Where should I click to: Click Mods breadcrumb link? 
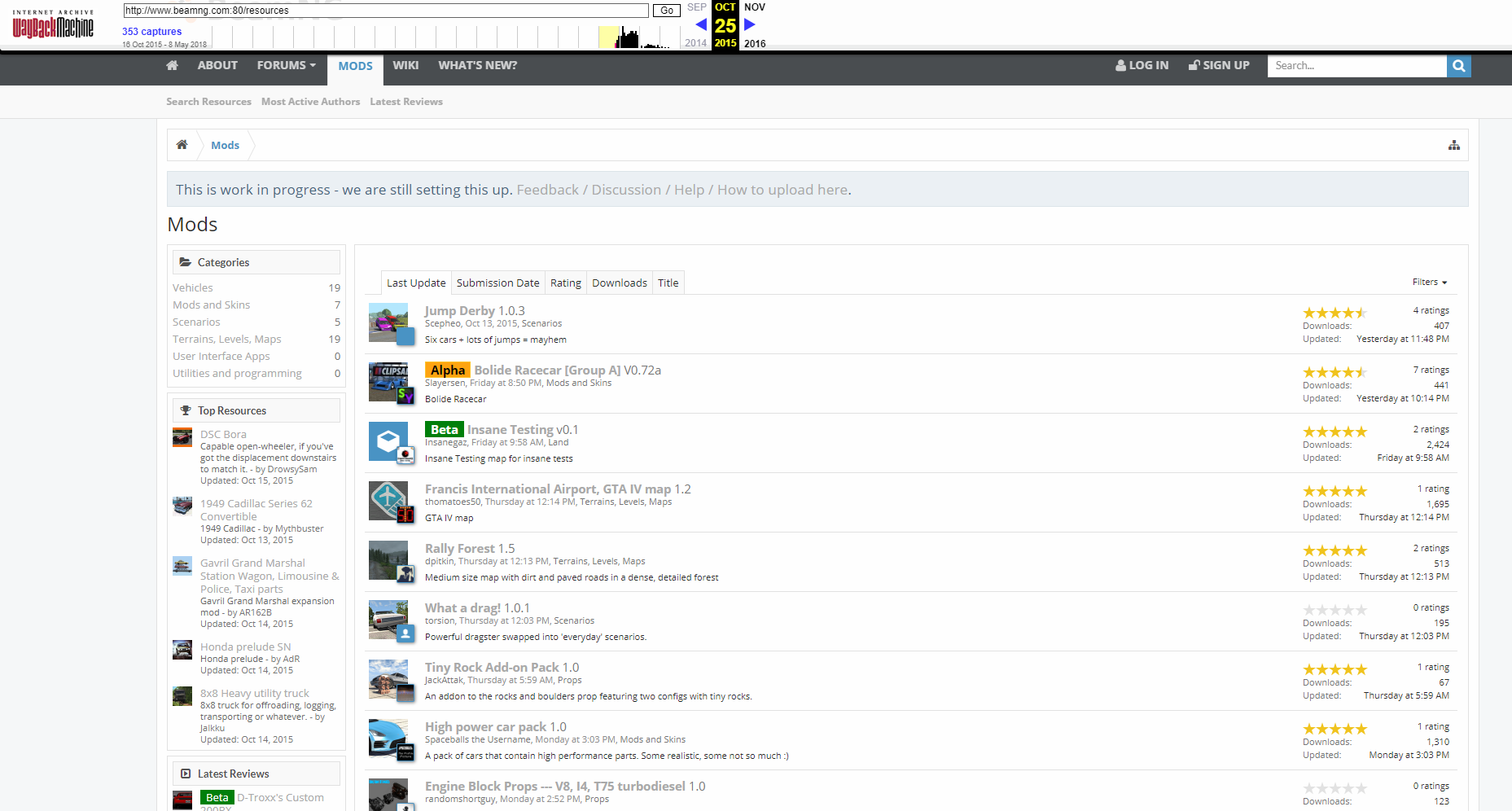click(225, 146)
